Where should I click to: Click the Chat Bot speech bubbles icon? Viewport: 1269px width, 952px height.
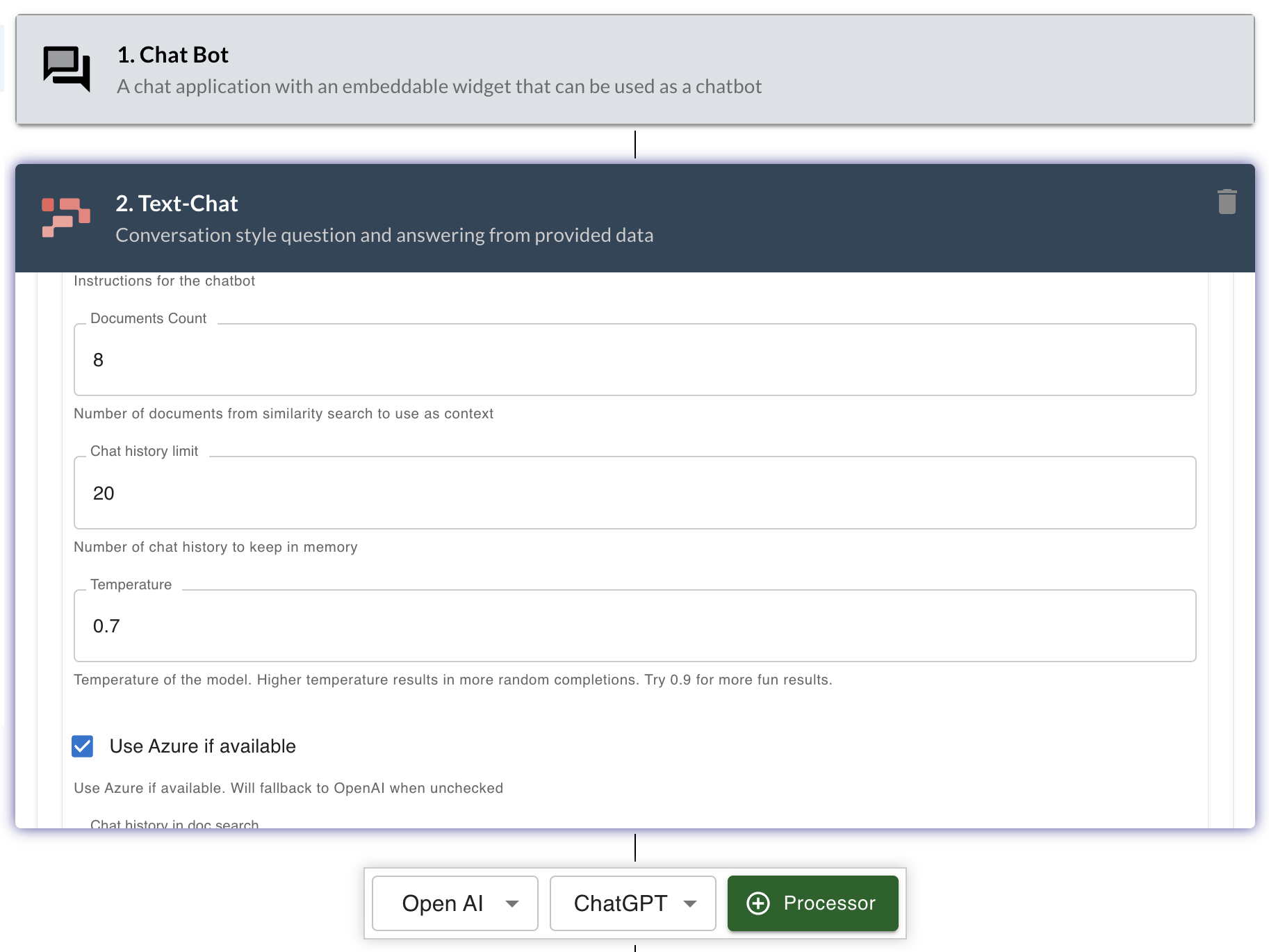pyautogui.click(x=67, y=68)
